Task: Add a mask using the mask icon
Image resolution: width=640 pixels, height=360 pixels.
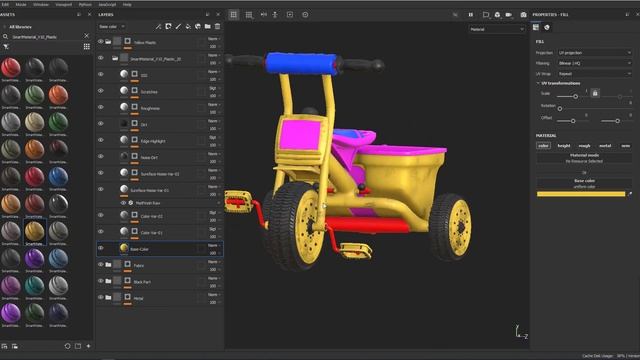Action: (168, 27)
